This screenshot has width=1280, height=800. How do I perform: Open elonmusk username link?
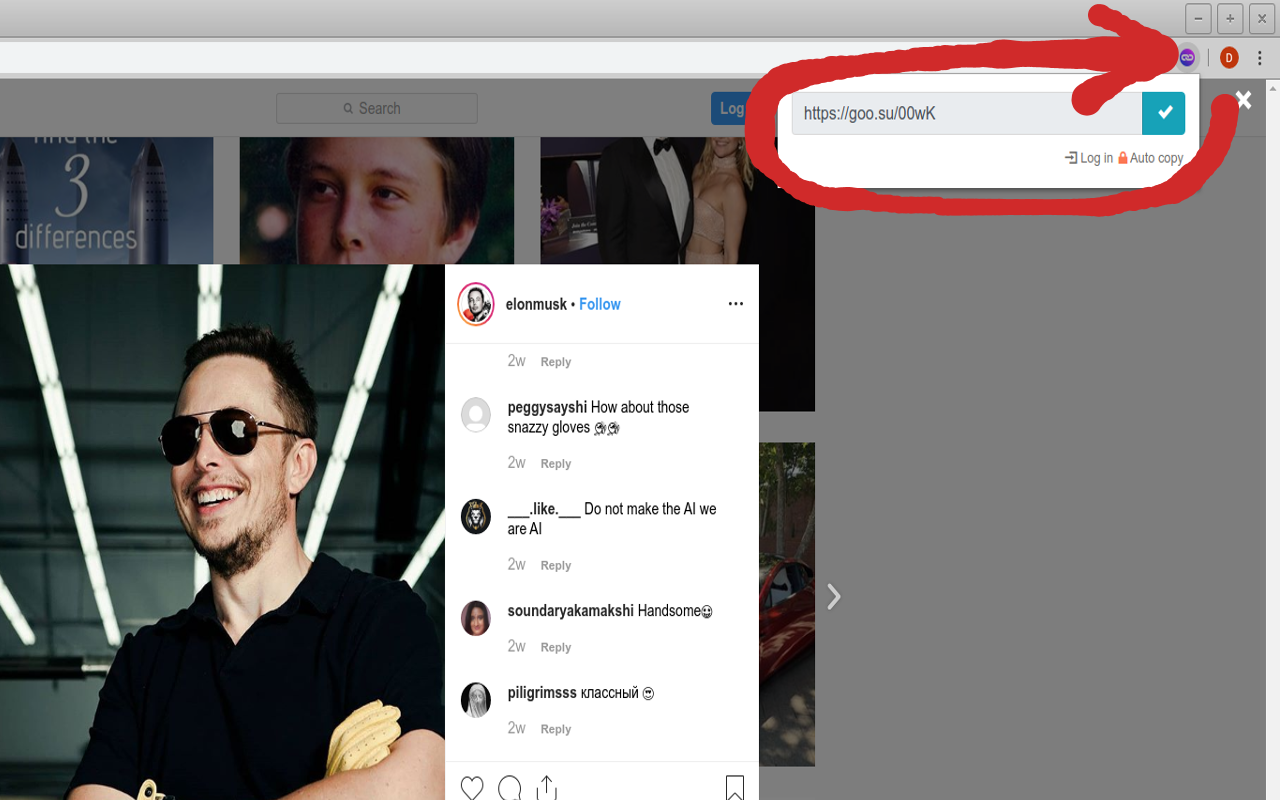pos(536,304)
